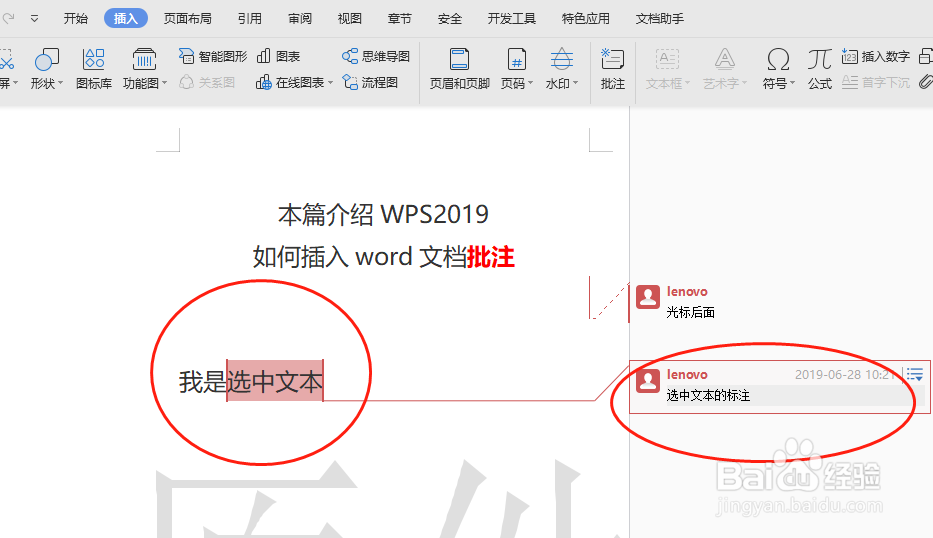Click the Watermark (水印) icon
This screenshot has width=933, height=538.
[x=561, y=60]
